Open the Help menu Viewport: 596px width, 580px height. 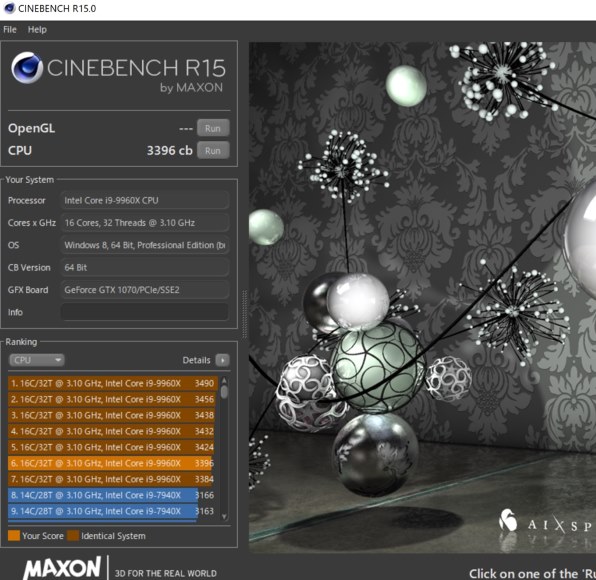pos(37,29)
